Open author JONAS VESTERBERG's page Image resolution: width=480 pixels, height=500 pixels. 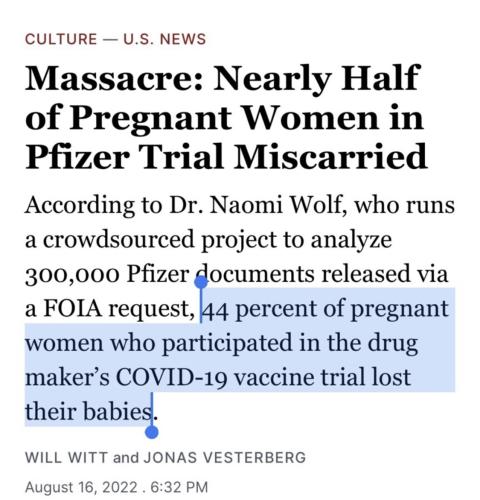[x=224, y=457]
